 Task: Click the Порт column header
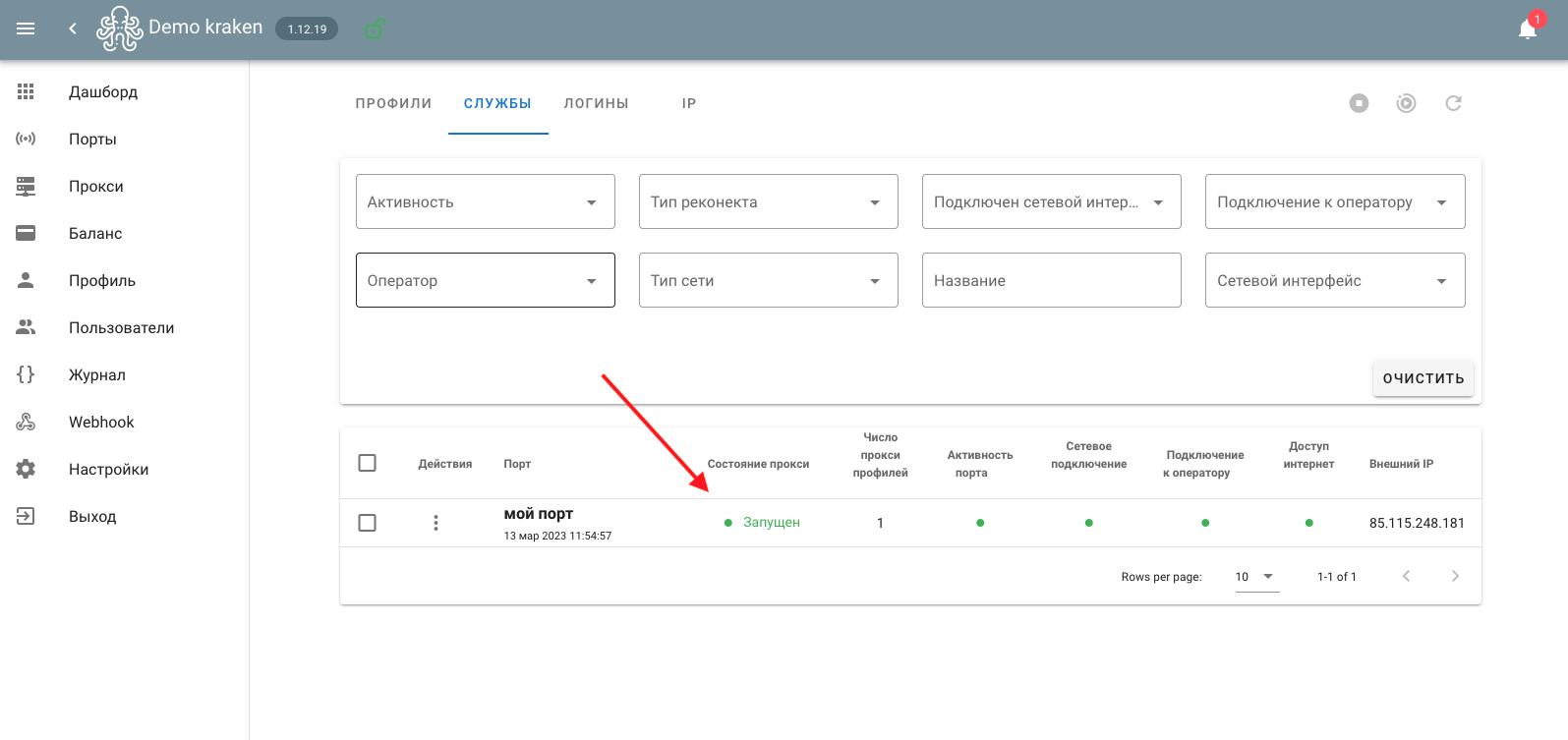coord(517,464)
